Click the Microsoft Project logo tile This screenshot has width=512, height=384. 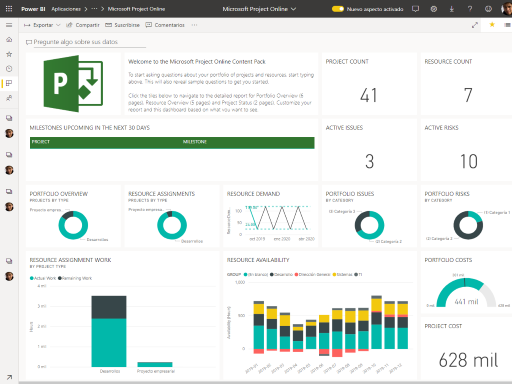click(x=73, y=84)
